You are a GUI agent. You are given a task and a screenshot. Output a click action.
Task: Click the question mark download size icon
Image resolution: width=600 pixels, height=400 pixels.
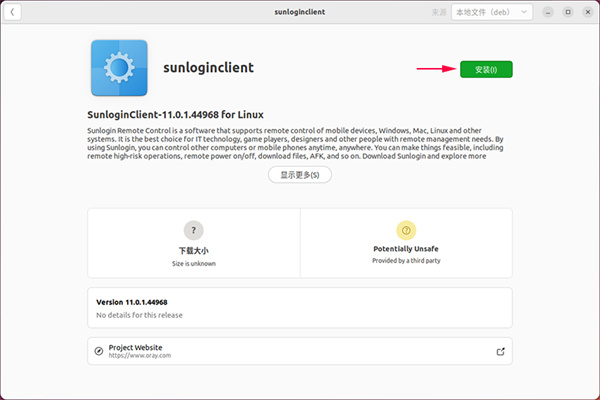pos(194,230)
